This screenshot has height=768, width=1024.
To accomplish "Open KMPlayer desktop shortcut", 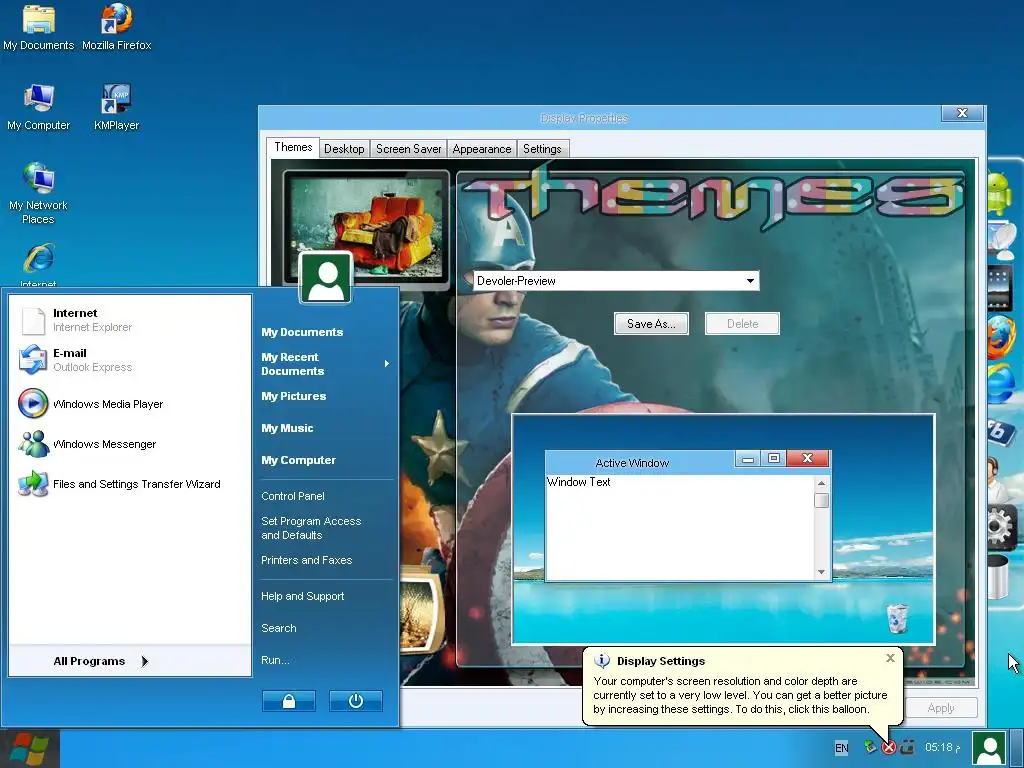I will tap(116, 108).
